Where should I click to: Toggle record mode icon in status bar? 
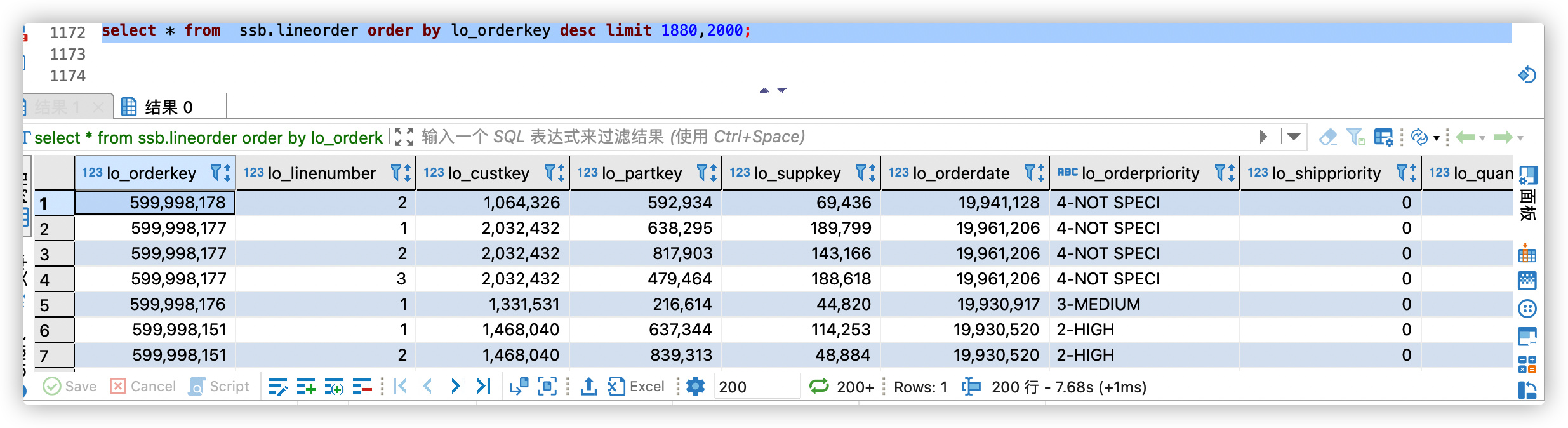pyautogui.click(x=971, y=386)
